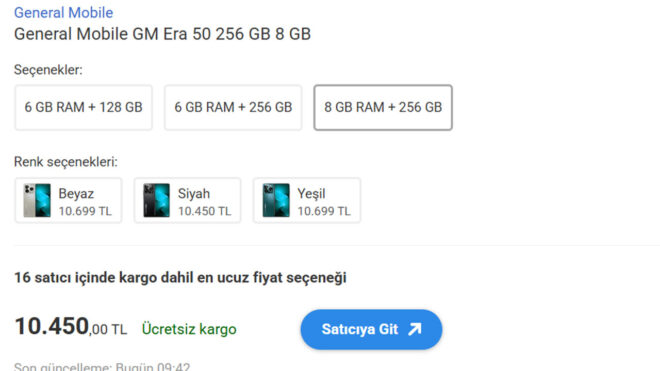The width and height of the screenshot is (660, 371).
Task: Choose the 6 GB RAM + 256 GB variant
Action: [233, 107]
